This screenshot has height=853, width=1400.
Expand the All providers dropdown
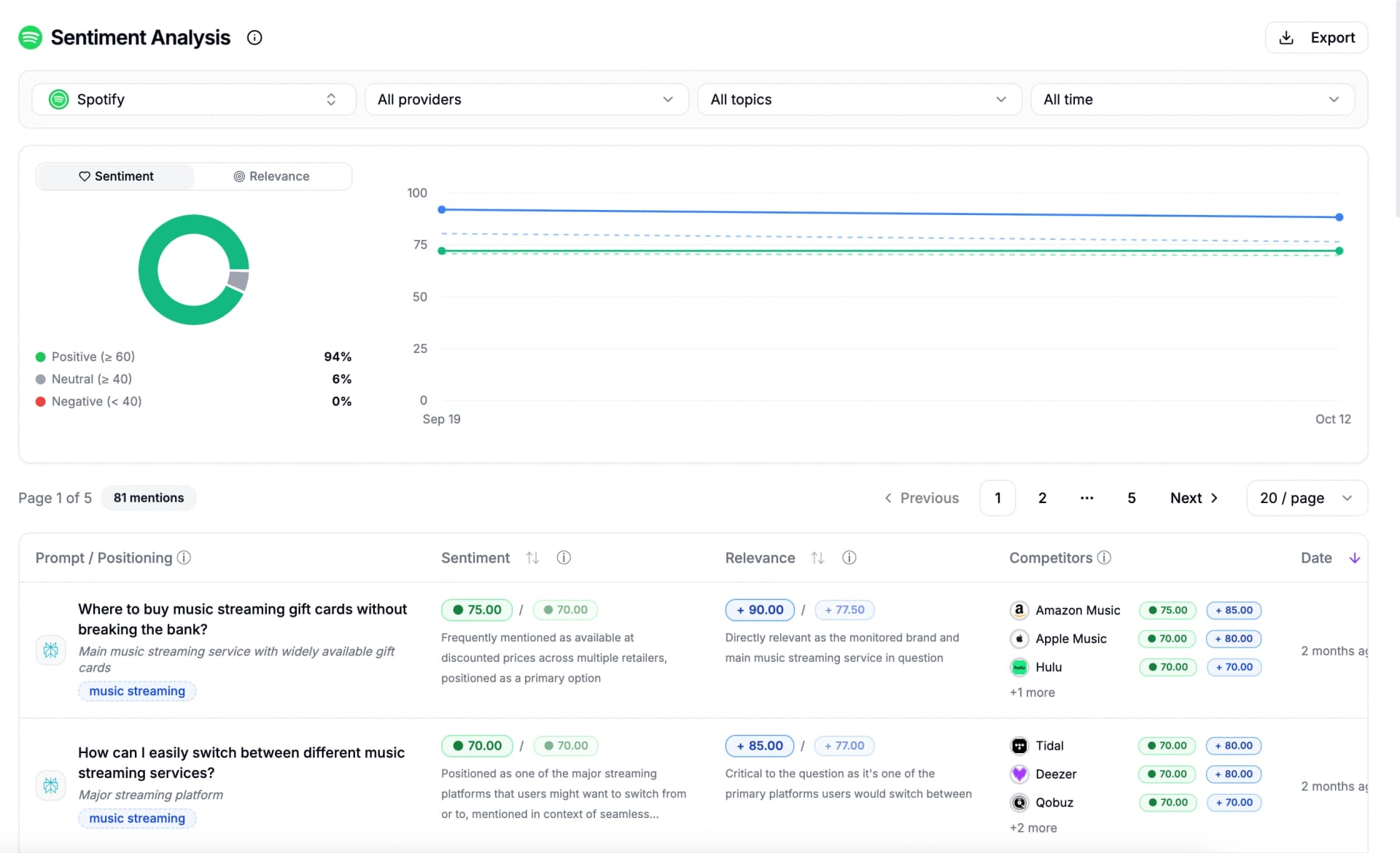coord(526,99)
